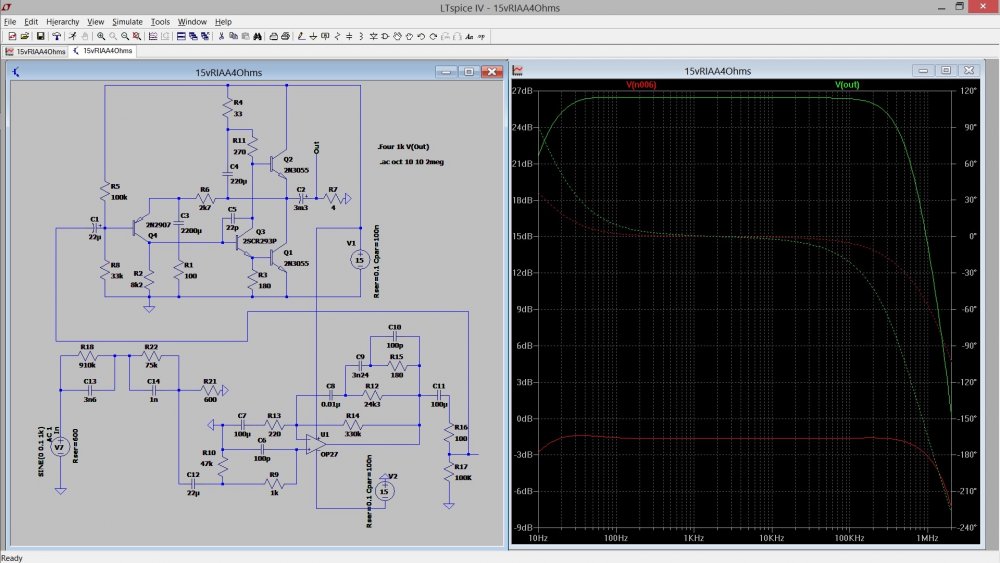Select the Draw Wire pencil tool

tap(300, 36)
